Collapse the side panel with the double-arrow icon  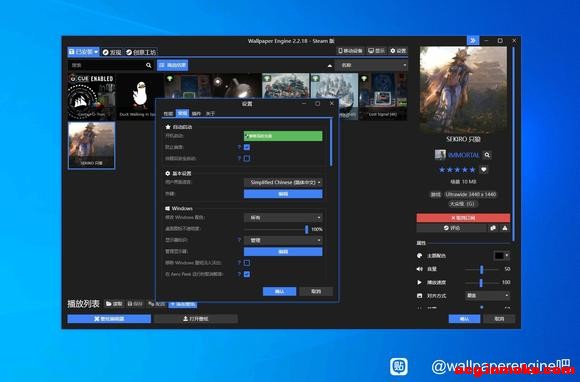473,40
